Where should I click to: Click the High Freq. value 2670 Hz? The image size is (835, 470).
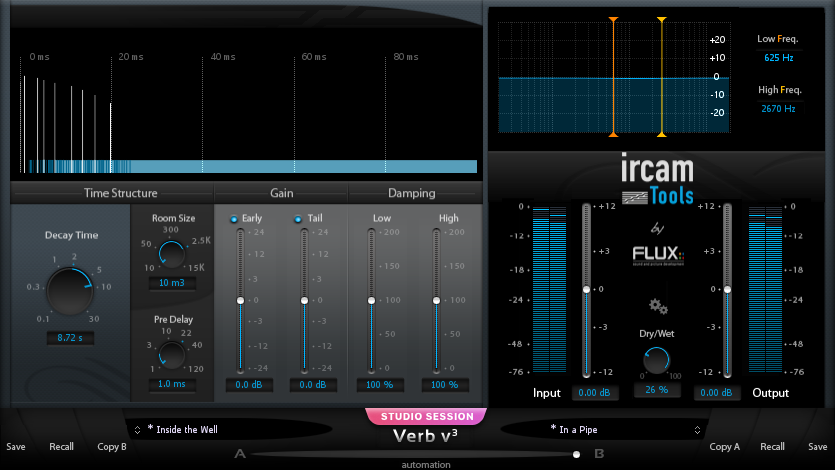click(x=779, y=109)
